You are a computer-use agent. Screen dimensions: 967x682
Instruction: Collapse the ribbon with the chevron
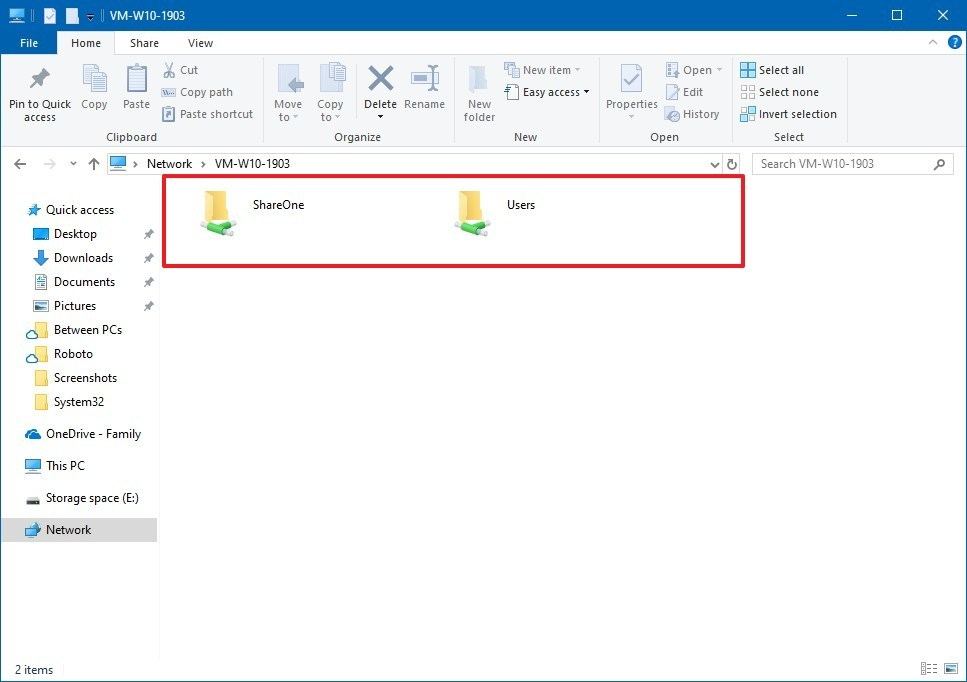click(932, 42)
